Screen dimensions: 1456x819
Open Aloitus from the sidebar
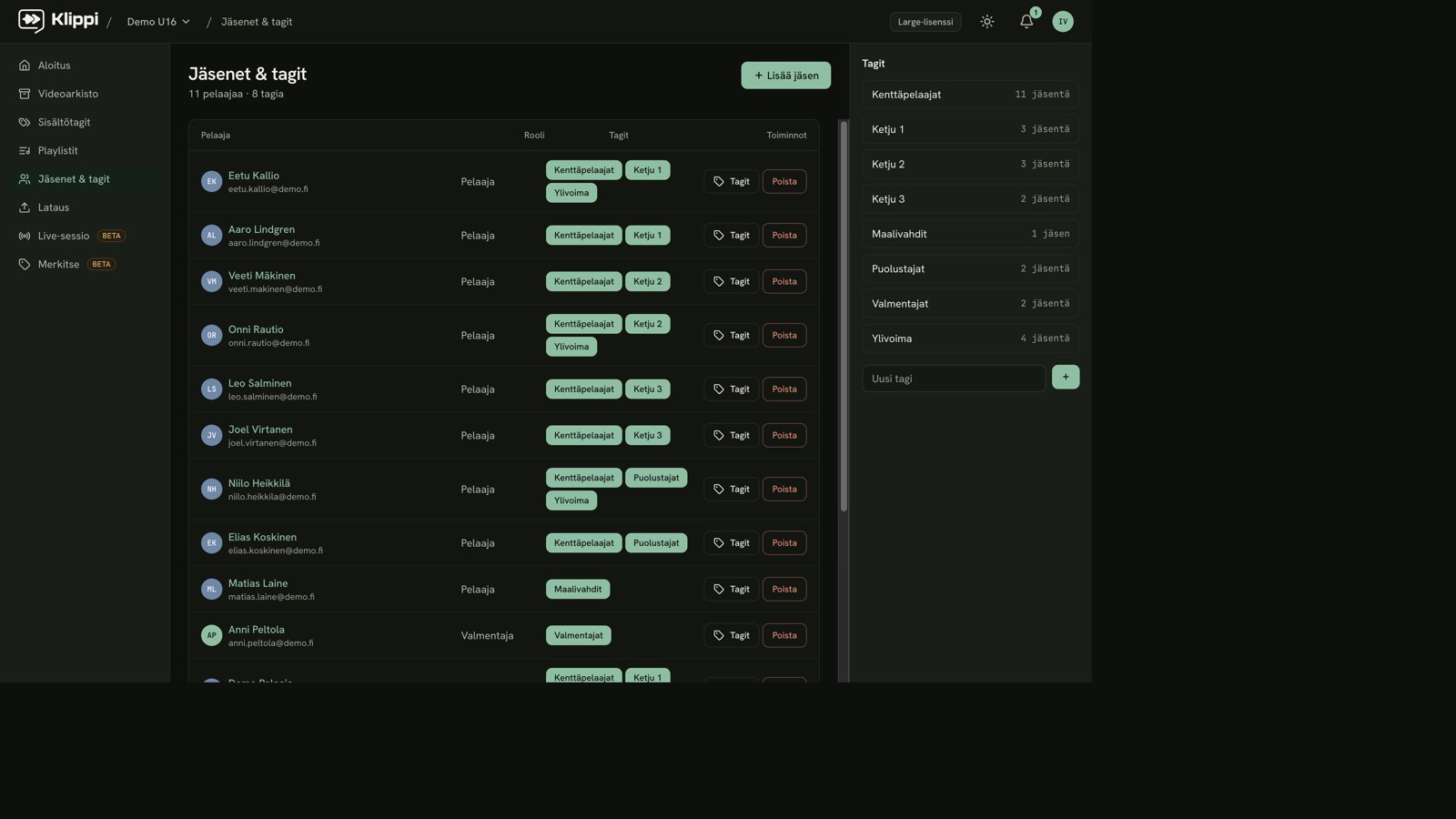tap(85, 66)
